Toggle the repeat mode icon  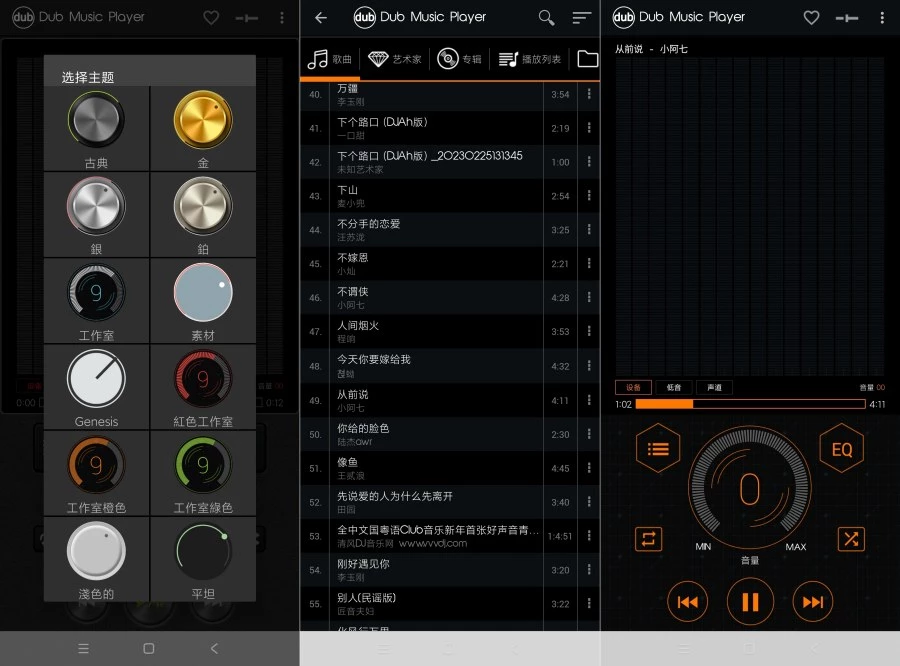pyautogui.click(x=649, y=539)
